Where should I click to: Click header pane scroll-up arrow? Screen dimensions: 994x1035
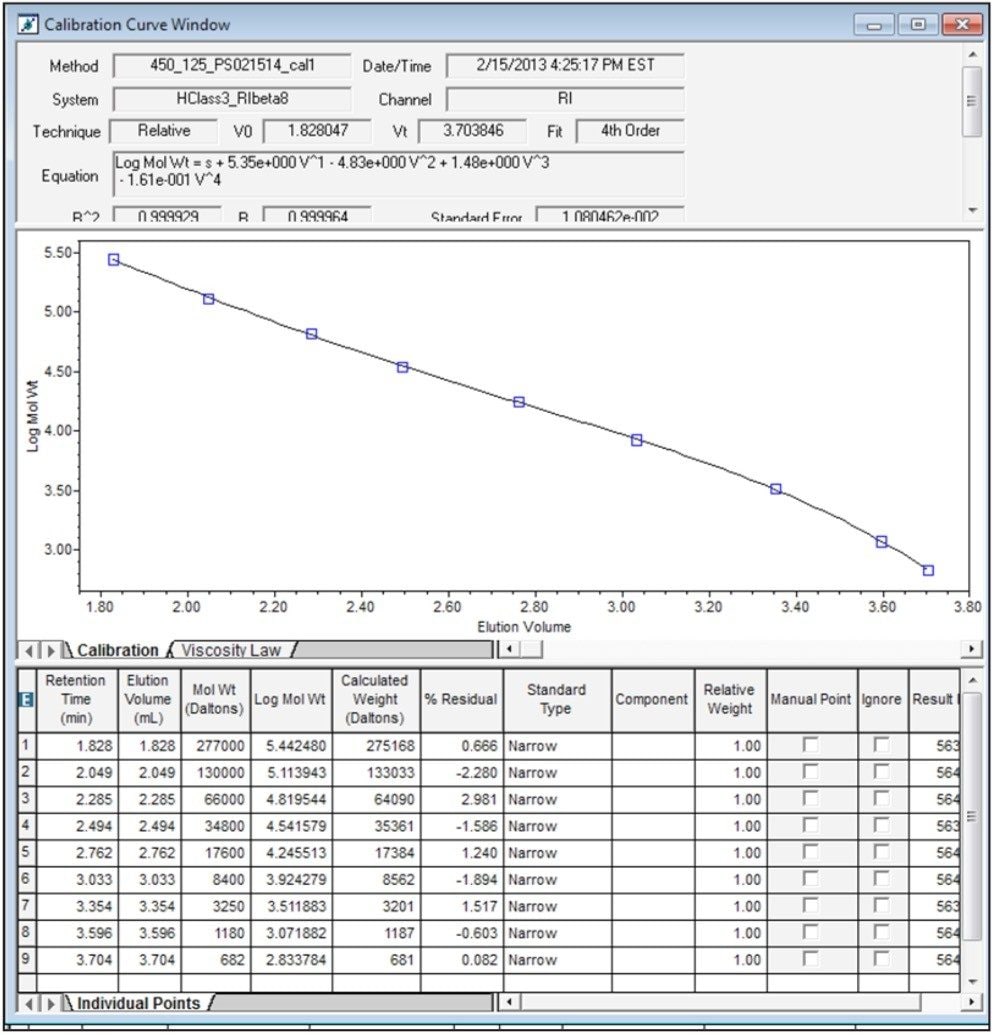pyautogui.click(x=972, y=55)
